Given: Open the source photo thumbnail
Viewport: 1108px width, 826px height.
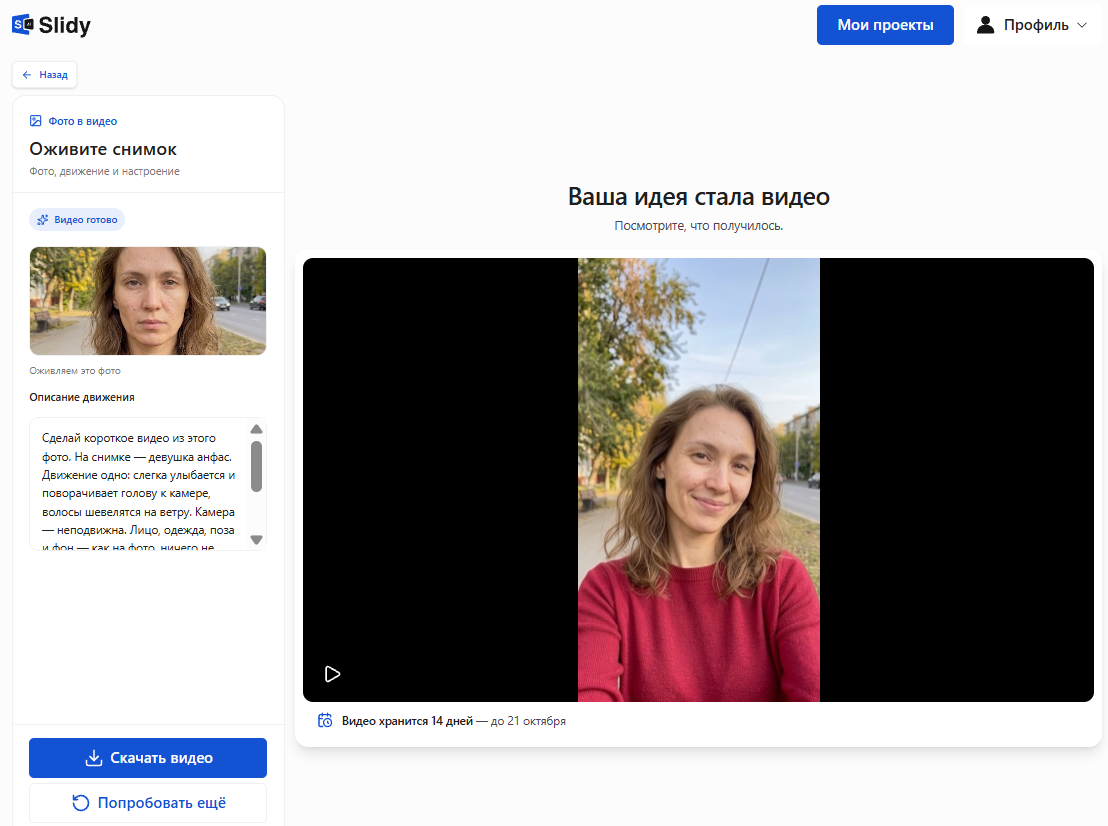Looking at the screenshot, I should click(x=148, y=301).
